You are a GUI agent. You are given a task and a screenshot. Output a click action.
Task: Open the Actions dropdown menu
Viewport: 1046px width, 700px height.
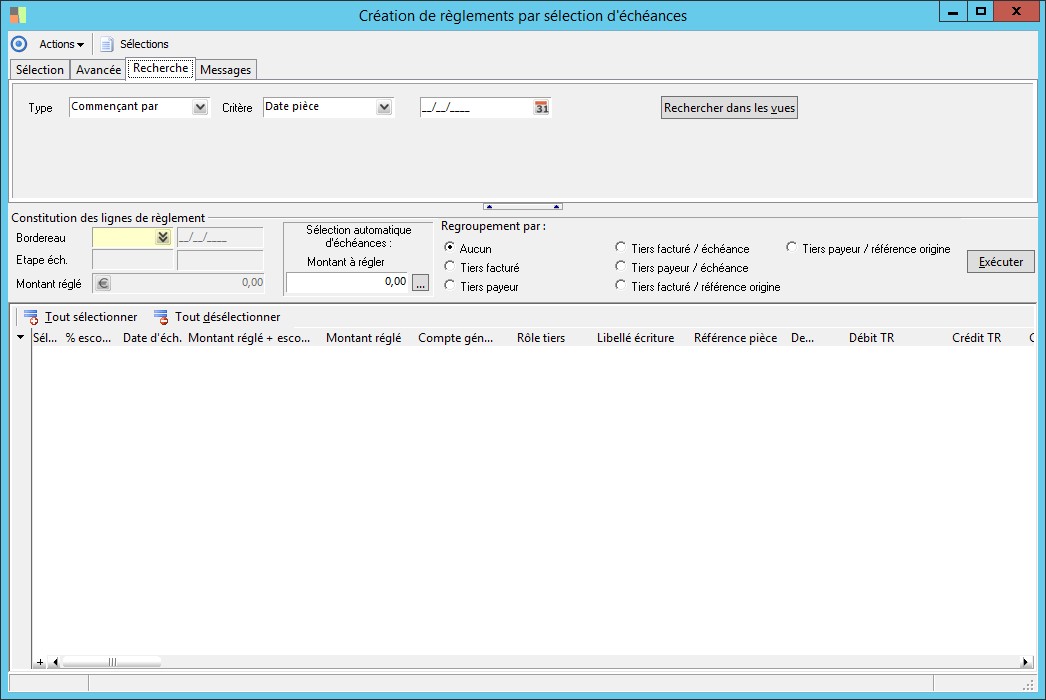click(61, 44)
